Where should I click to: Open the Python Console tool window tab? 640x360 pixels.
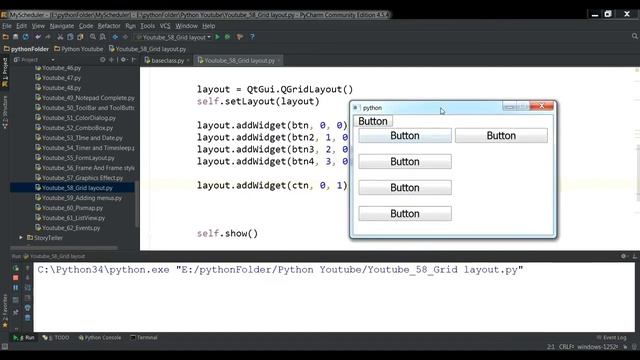point(100,338)
